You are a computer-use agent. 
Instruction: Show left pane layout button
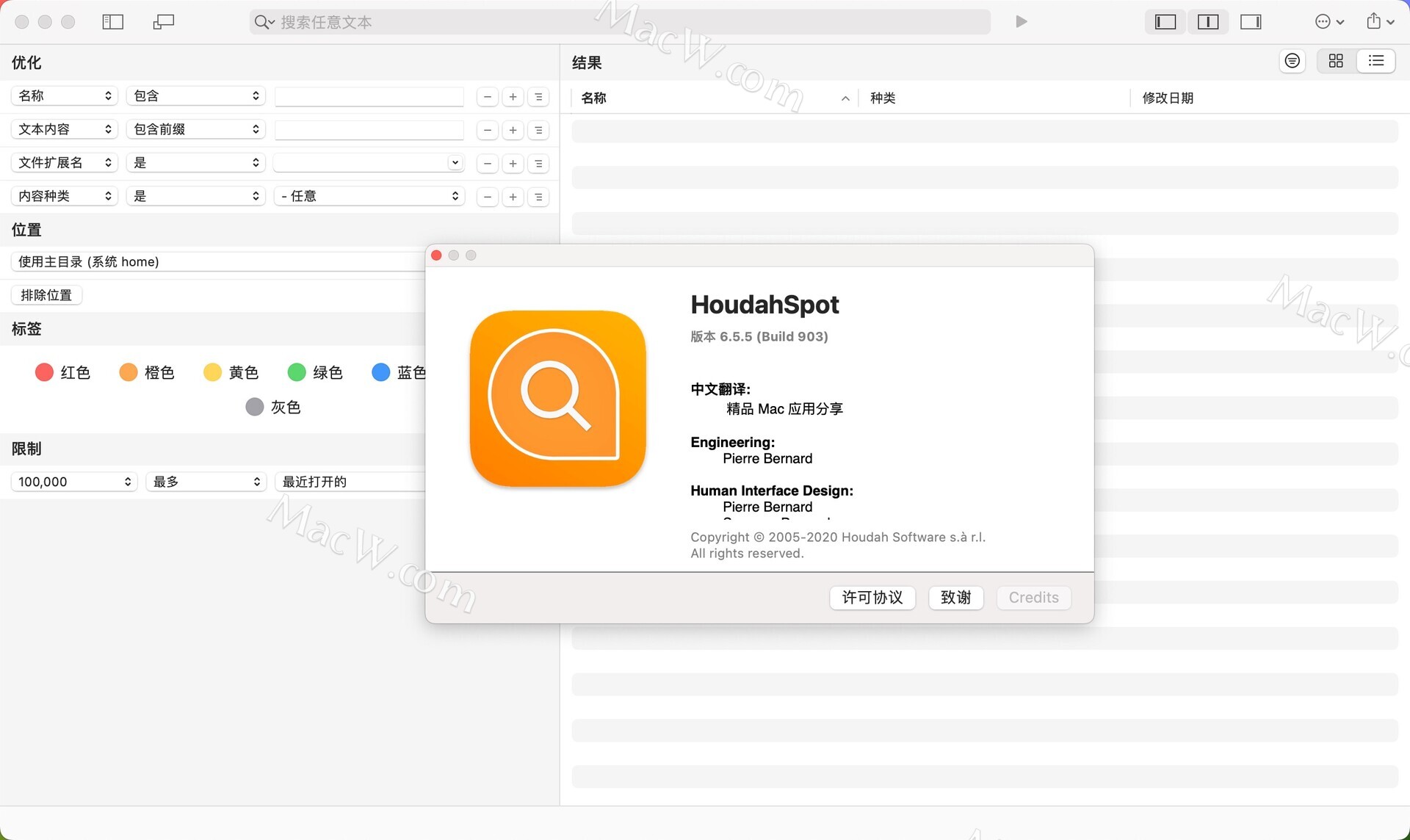coord(1165,22)
